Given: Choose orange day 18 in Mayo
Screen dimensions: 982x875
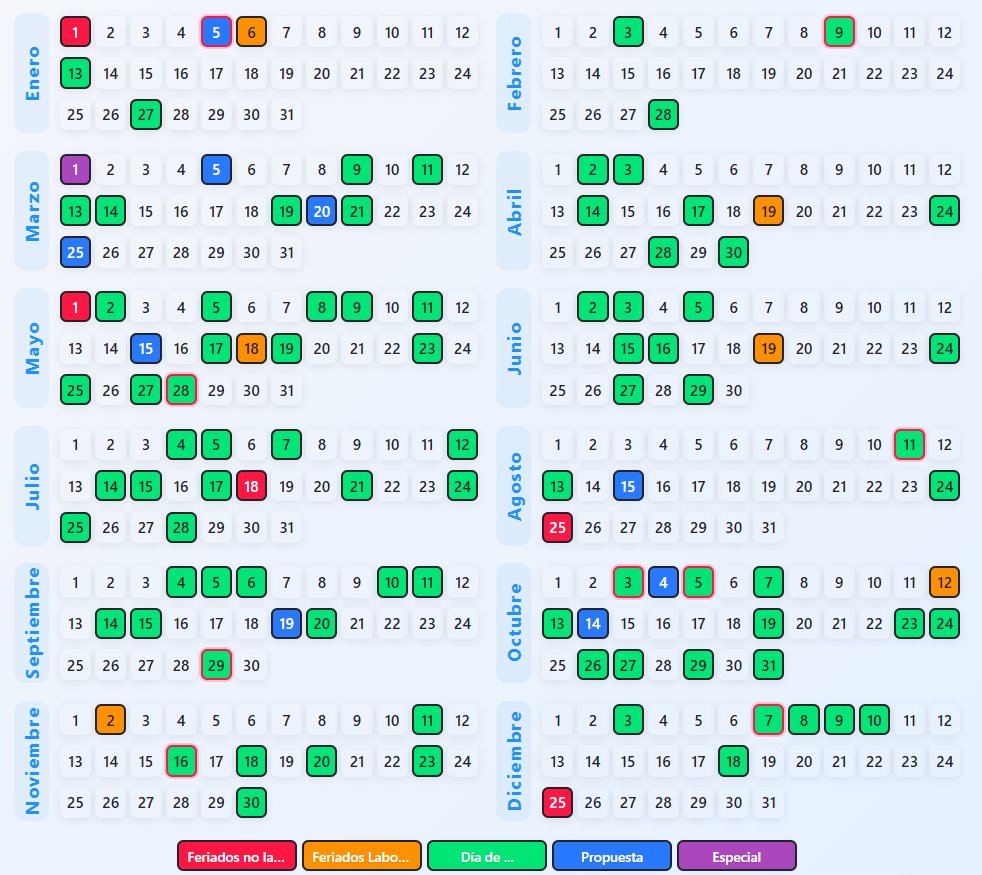Looking at the screenshot, I should (251, 348).
